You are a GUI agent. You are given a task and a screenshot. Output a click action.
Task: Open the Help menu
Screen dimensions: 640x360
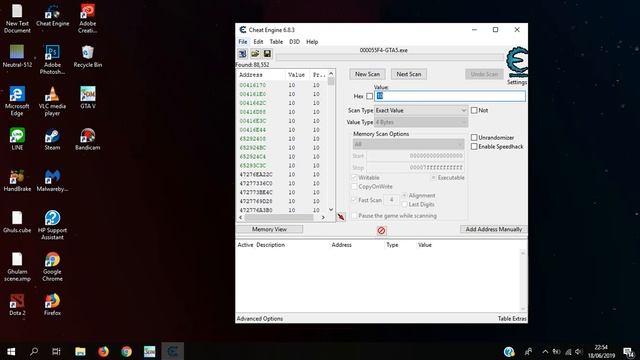pyautogui.click(x=312, y=42)
